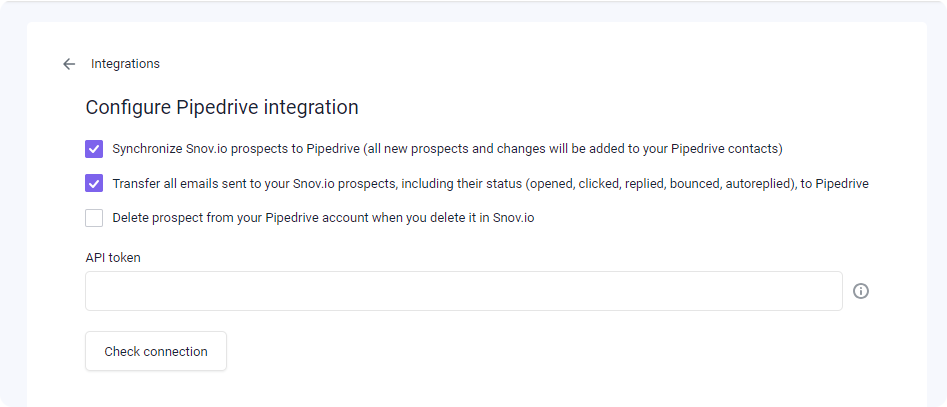Uncheck Transfer all emails sent checkbox
Screen dimensions: 947x407
tap(94, 184)
